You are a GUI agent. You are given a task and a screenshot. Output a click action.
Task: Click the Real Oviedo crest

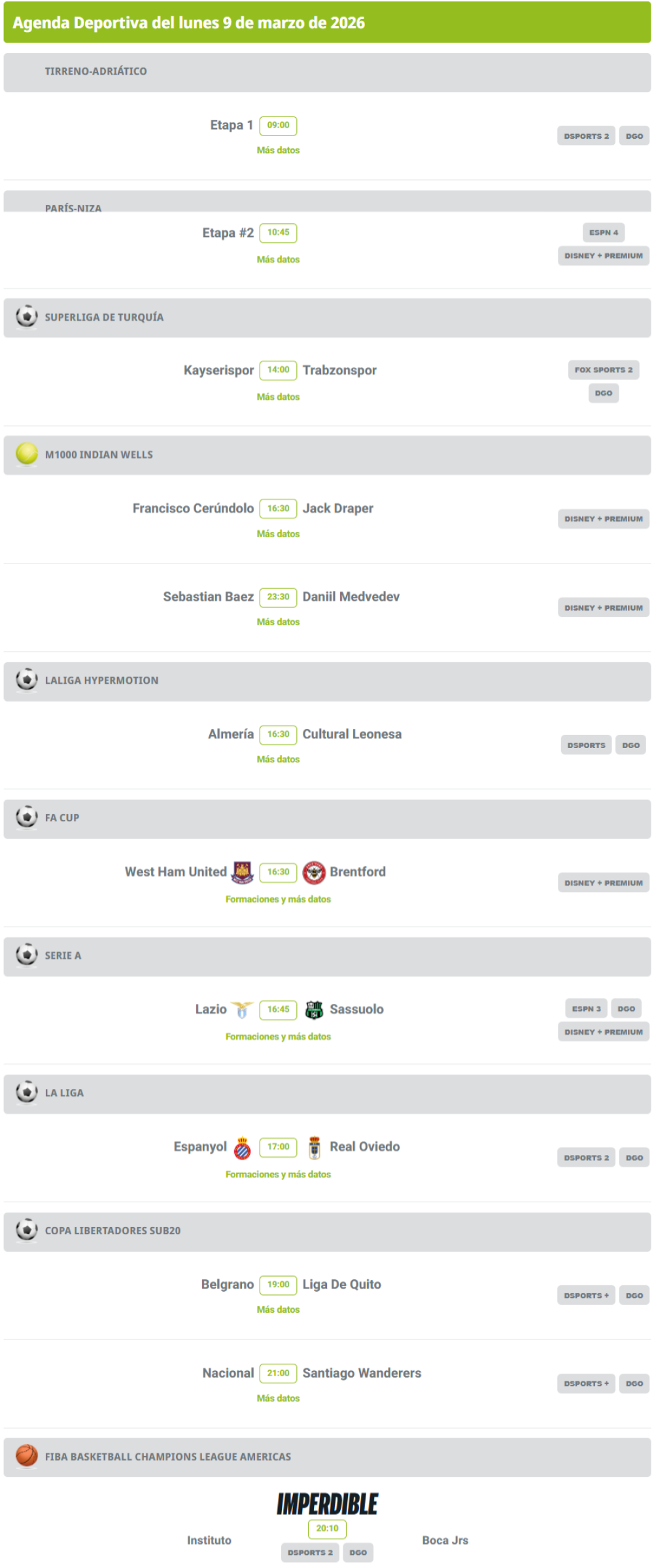[314, 1147]
